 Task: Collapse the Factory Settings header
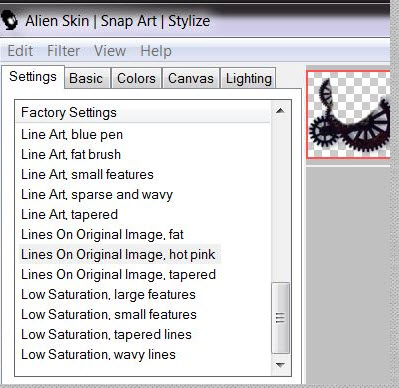click(143, 112)
